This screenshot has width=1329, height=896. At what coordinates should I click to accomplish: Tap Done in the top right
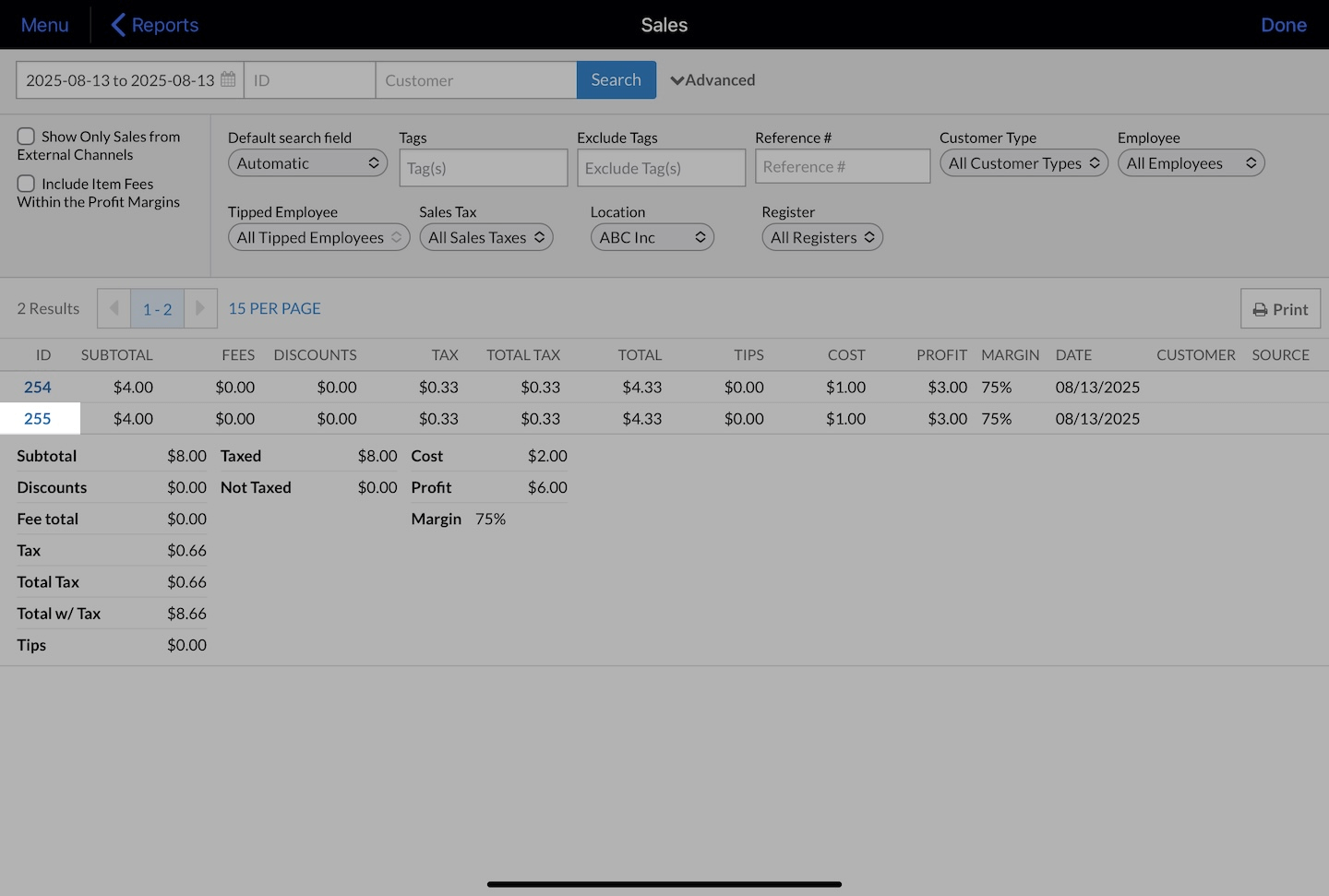[x=1283, y=25]
